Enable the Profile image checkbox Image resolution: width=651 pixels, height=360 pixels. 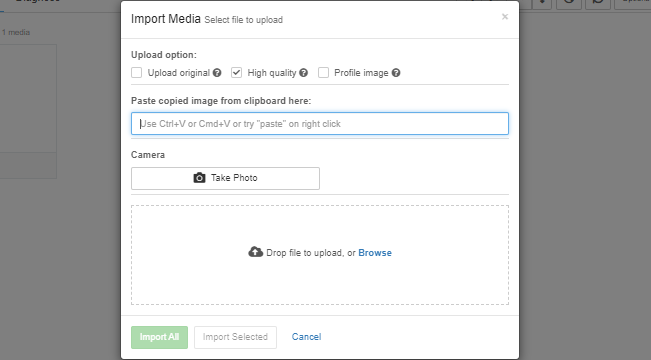pyautogui.click(x=323, y=73)
